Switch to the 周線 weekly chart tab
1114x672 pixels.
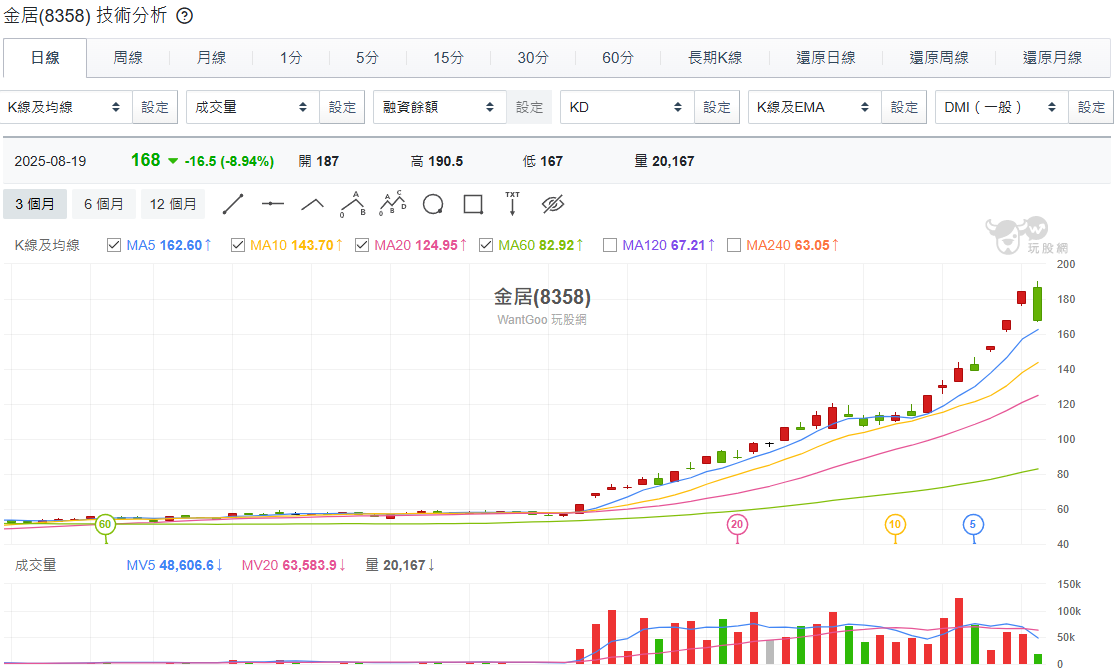pyautogui.click(x=127, y=58)
